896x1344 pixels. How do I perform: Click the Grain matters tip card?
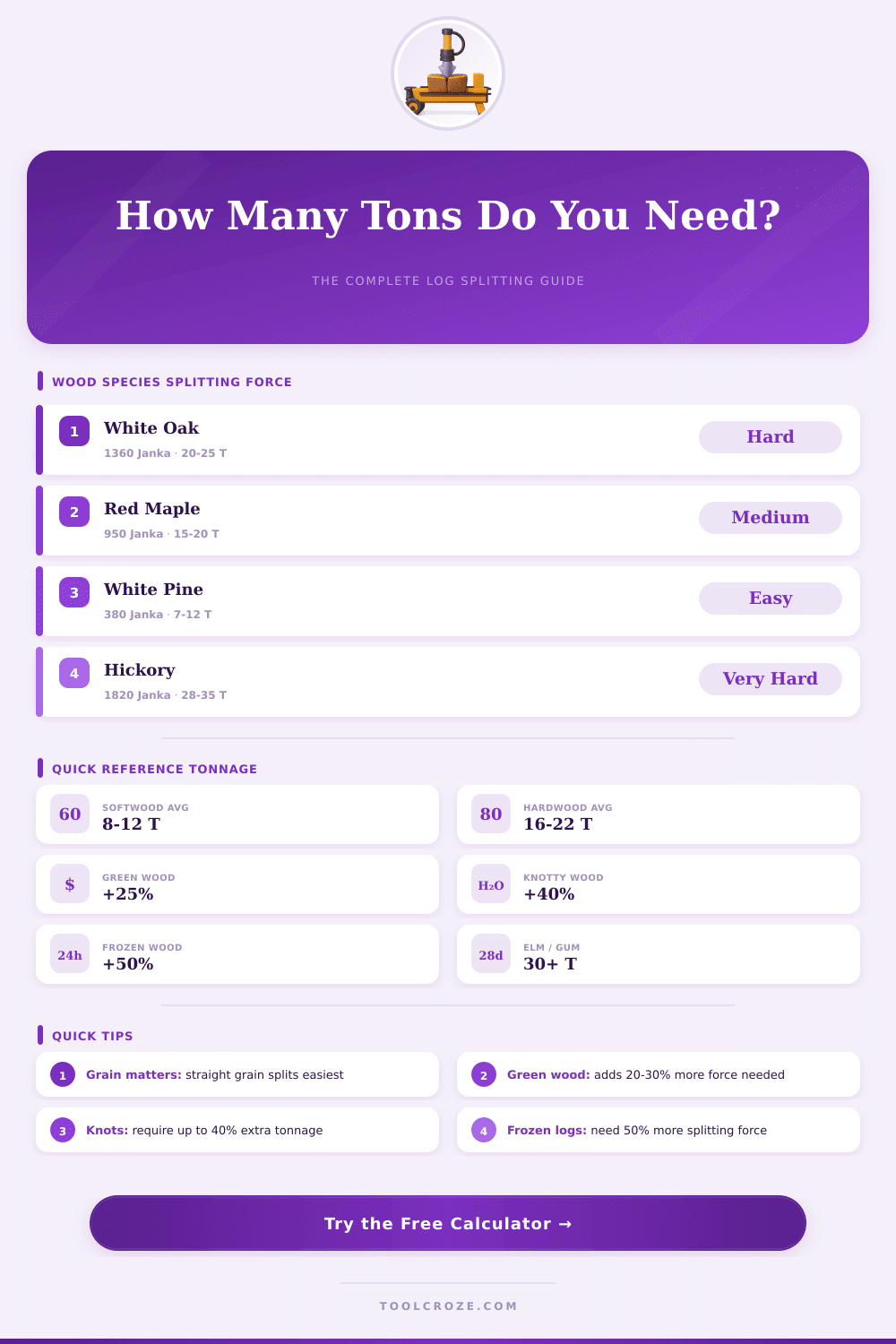click(237, 1074)
